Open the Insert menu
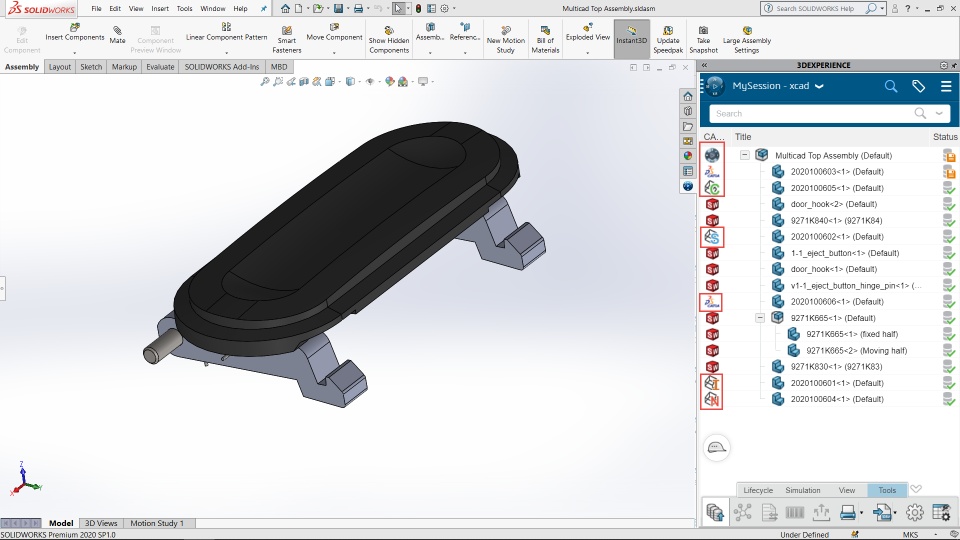 tap(160, 9)
